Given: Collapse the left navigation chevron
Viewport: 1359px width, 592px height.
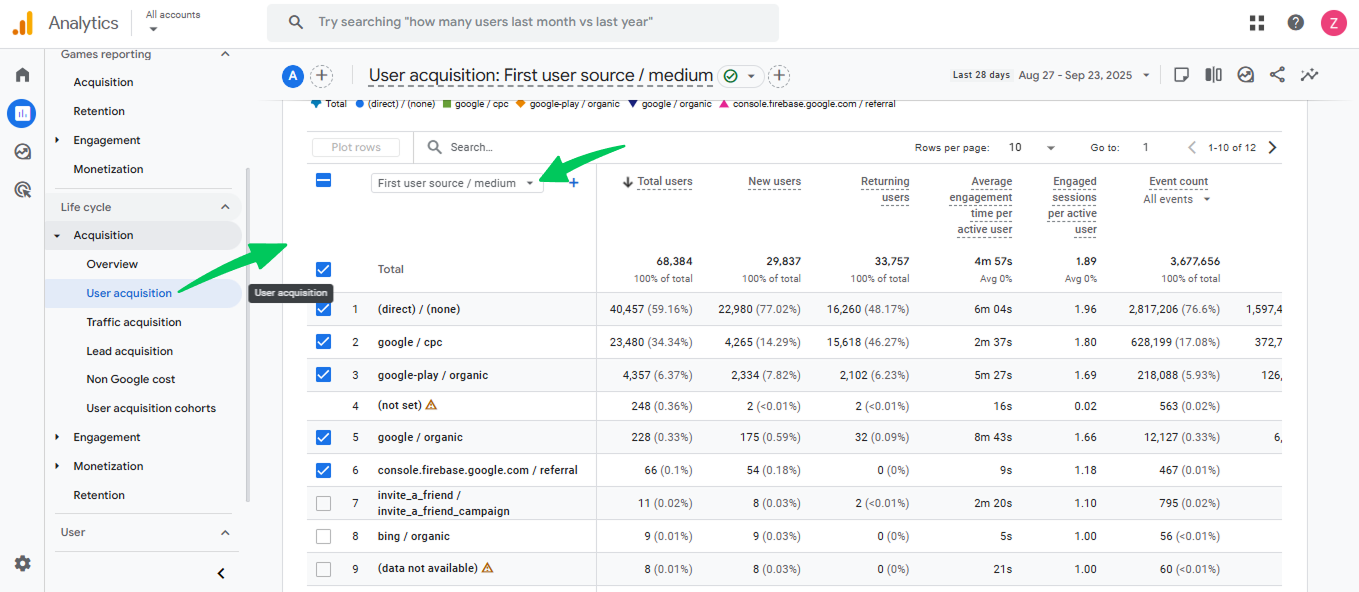Looking at the screenshot, I should [x=221, y=573].
